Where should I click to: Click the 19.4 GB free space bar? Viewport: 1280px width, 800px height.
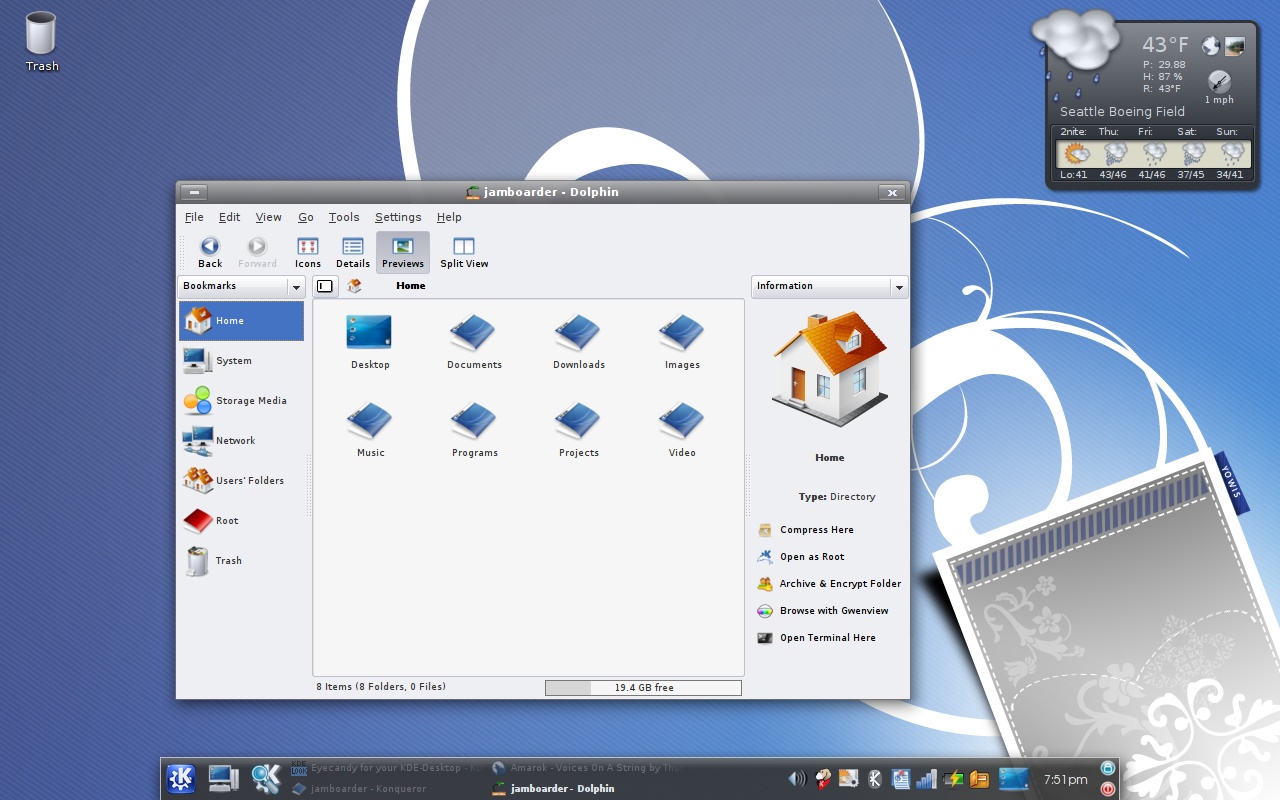[x=643, y=688]
